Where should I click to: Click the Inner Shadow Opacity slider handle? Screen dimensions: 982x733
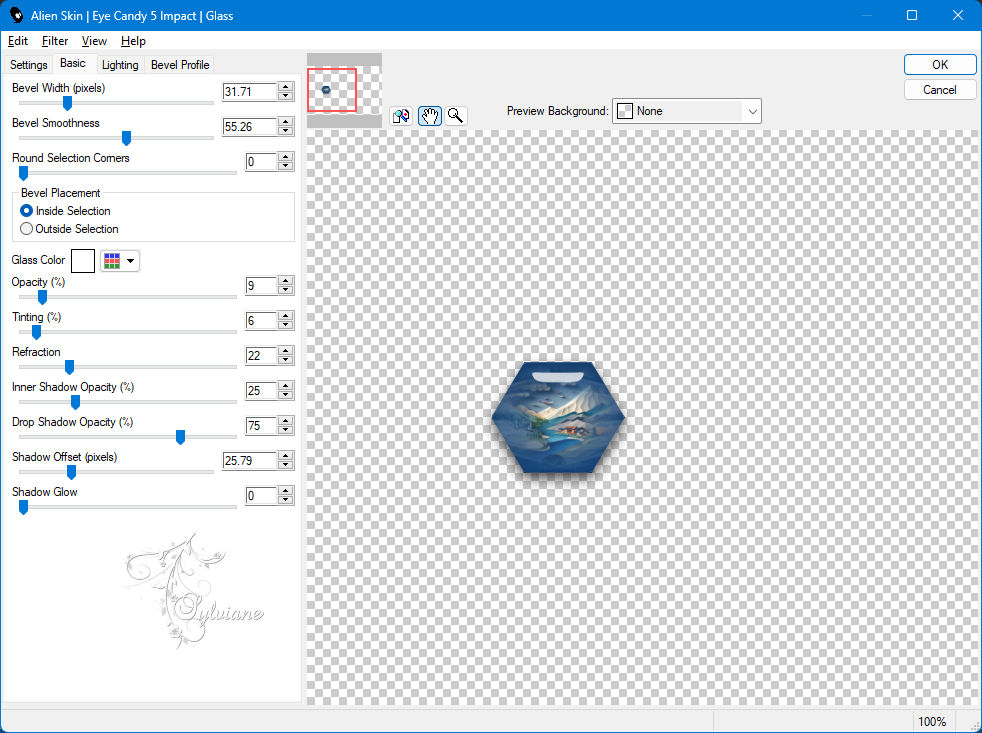pyautogui.click(x=75, y=402)
